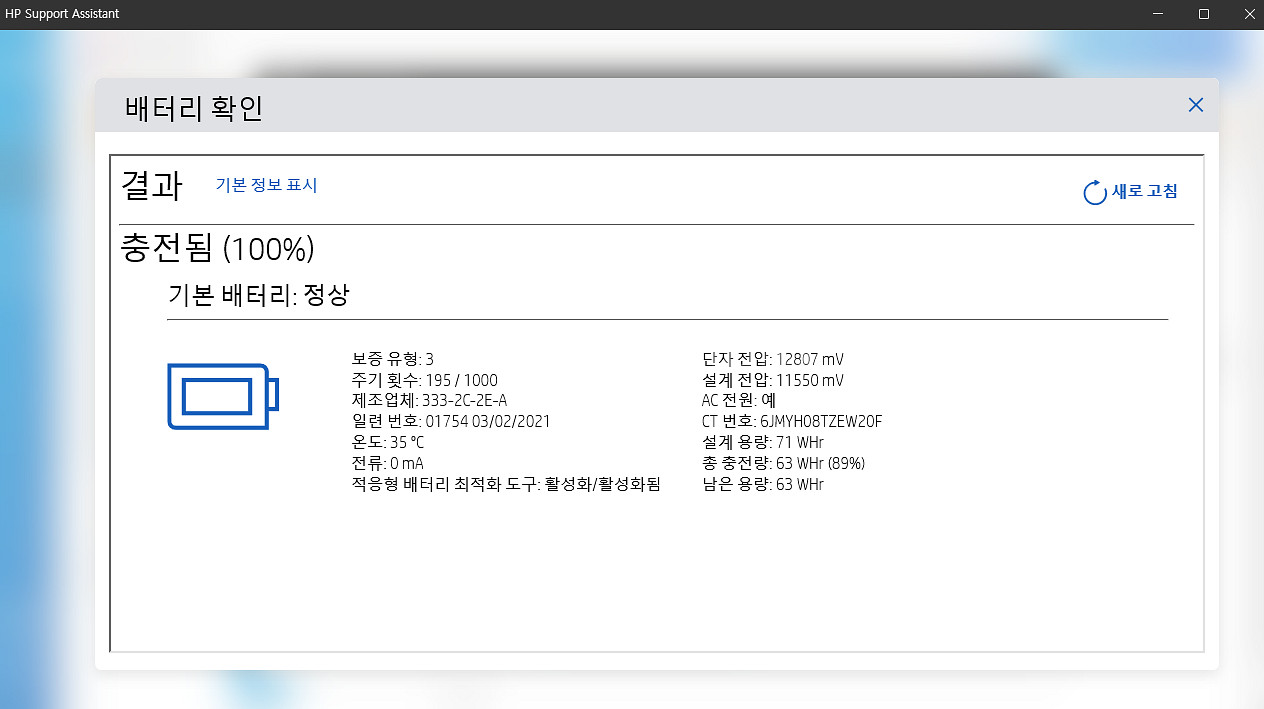Select the 보증 유형: 3 line
The image size is (1264, 709).
[x=393, y=359]
